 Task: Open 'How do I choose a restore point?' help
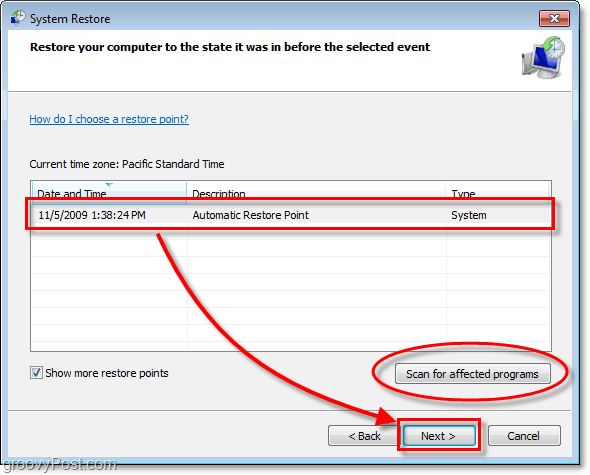tap(109, 119)
